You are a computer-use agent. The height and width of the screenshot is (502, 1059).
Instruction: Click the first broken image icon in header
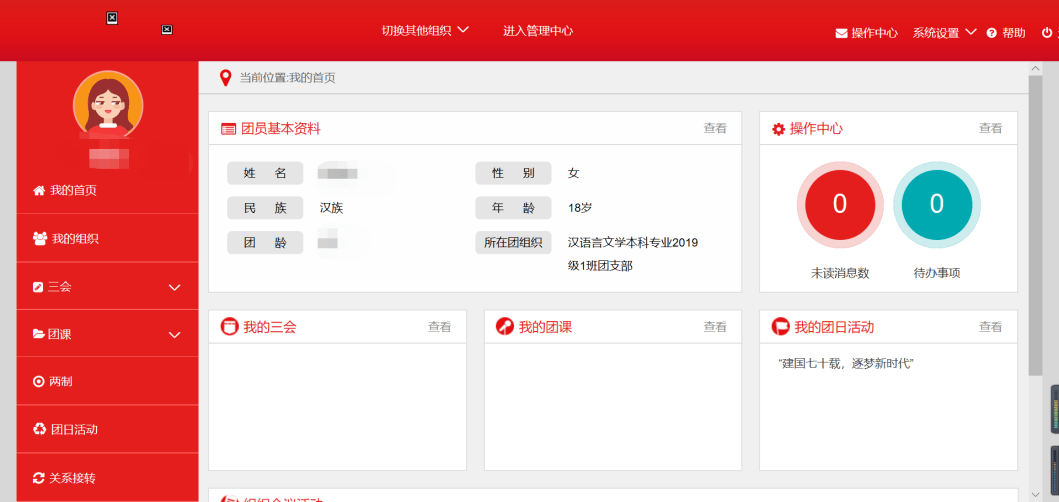(x=113, y=18)
